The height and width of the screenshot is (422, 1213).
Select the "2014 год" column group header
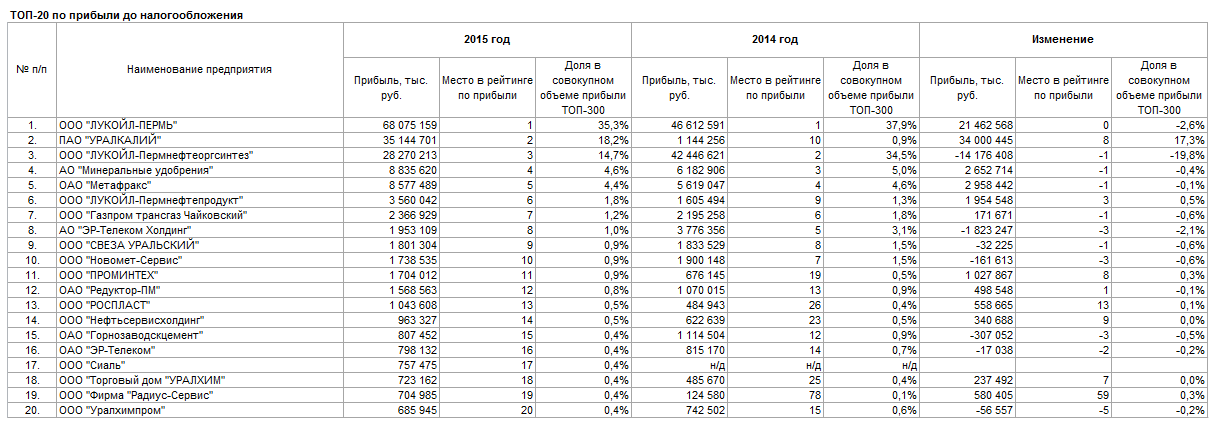pos(774,39)
